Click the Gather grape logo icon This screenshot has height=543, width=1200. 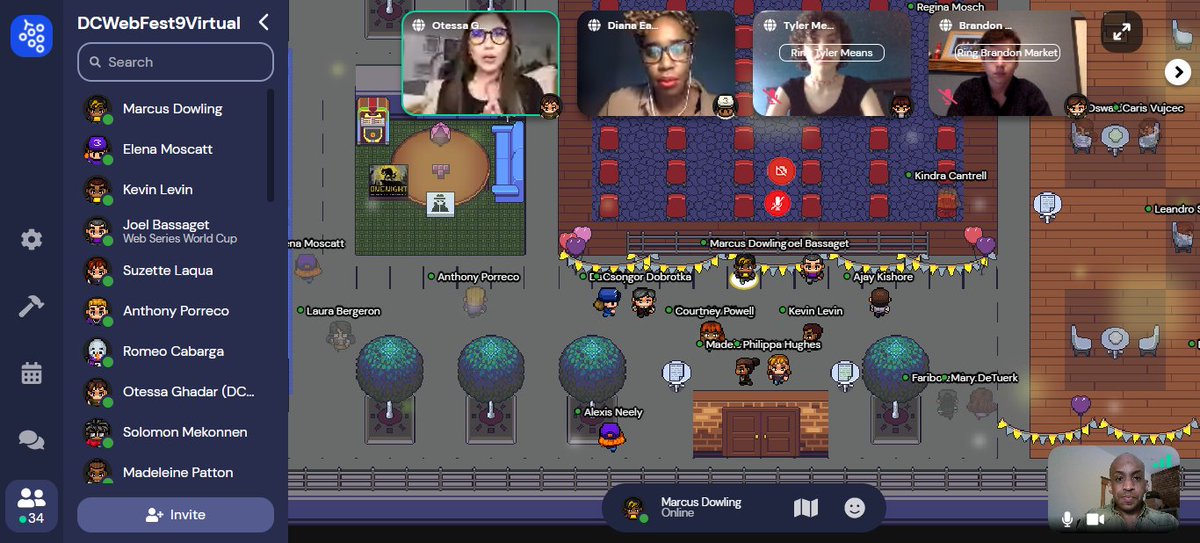(x=31, y=35)
